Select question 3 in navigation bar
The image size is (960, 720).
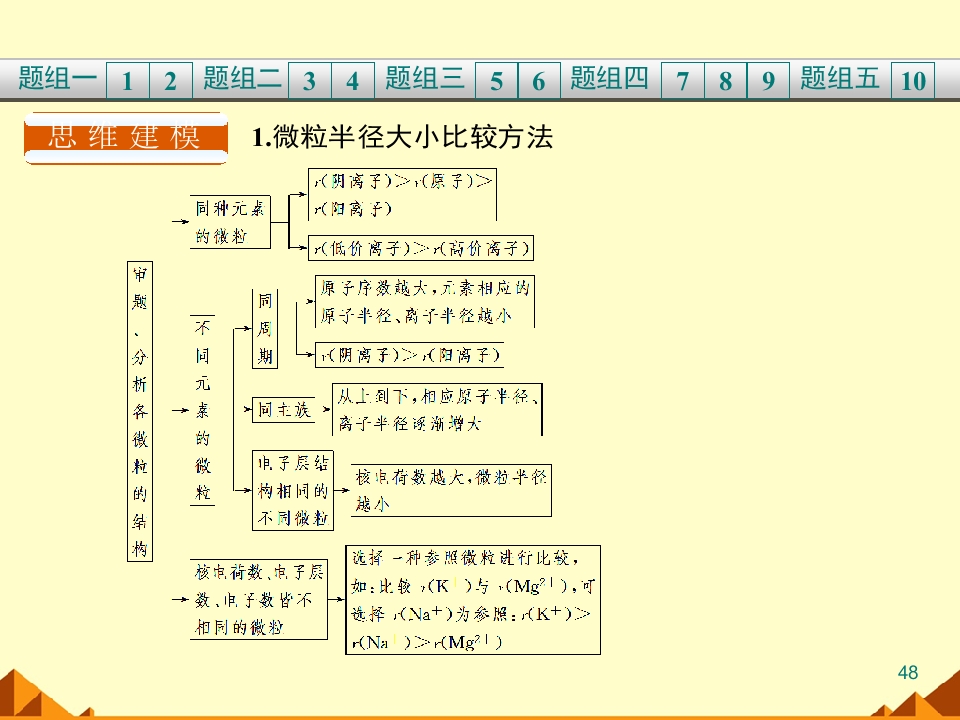[x=309, y=80]
